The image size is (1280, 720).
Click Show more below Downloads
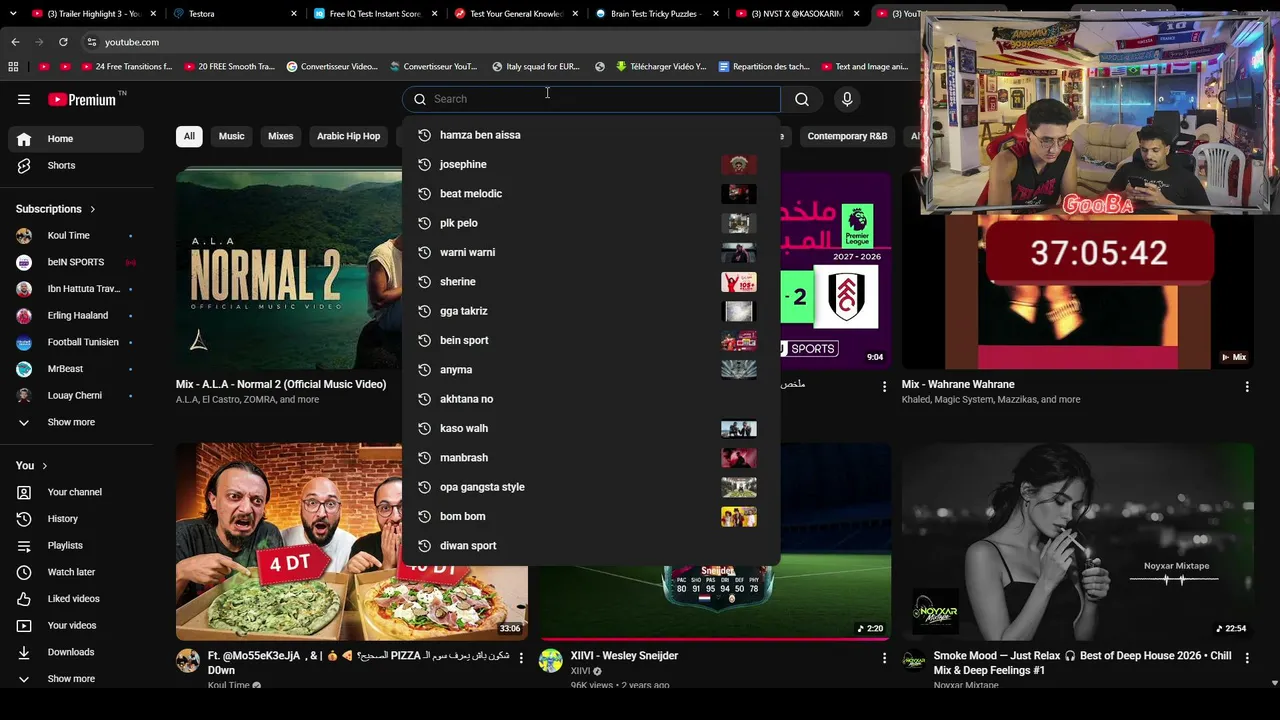[75, 679]
